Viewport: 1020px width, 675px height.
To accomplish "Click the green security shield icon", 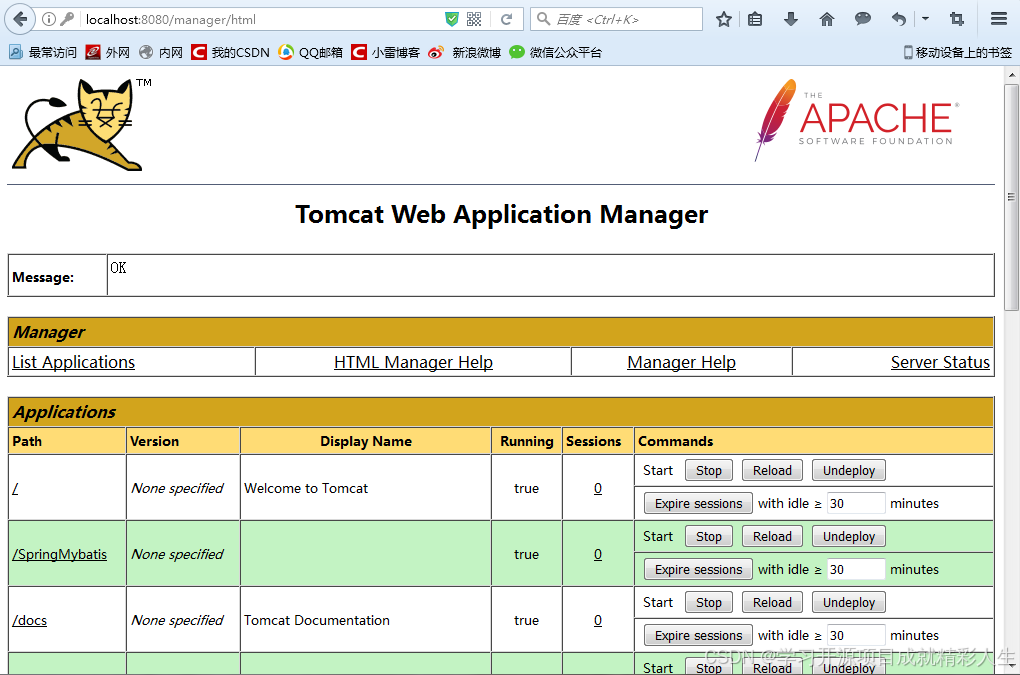I will point(451,20).
